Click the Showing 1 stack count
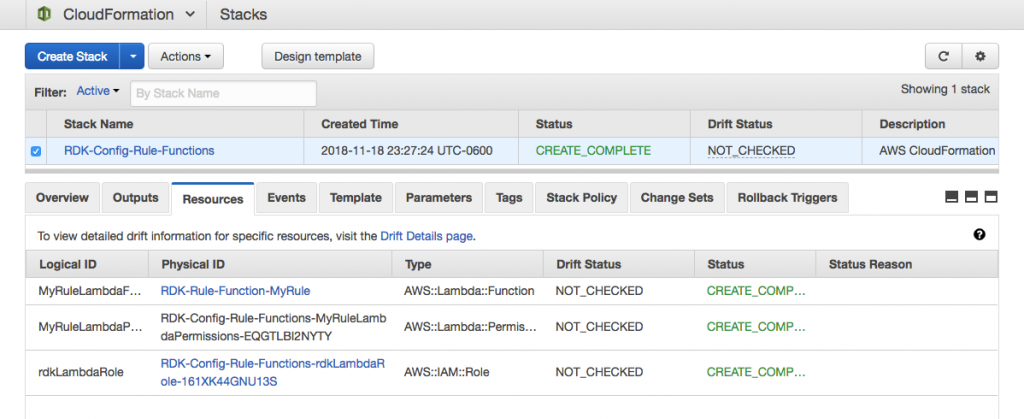 (x=946, y=89)
